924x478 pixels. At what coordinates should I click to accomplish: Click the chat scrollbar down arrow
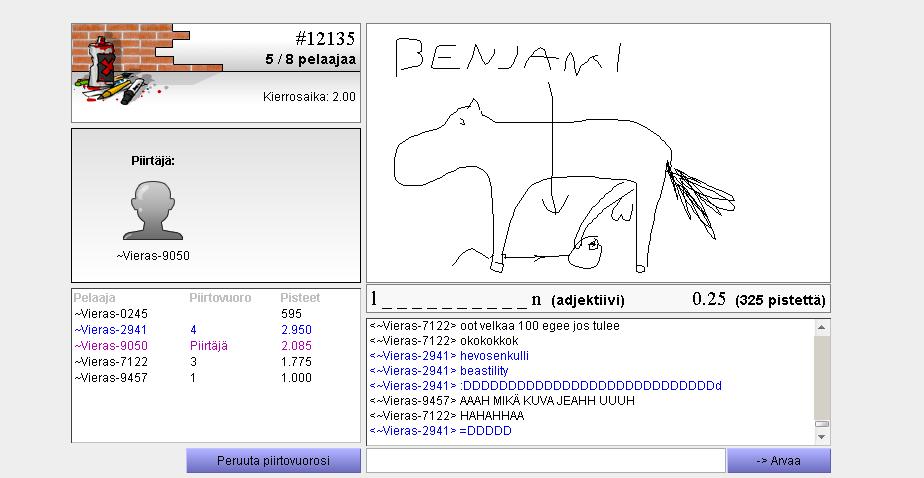(821, 437)
